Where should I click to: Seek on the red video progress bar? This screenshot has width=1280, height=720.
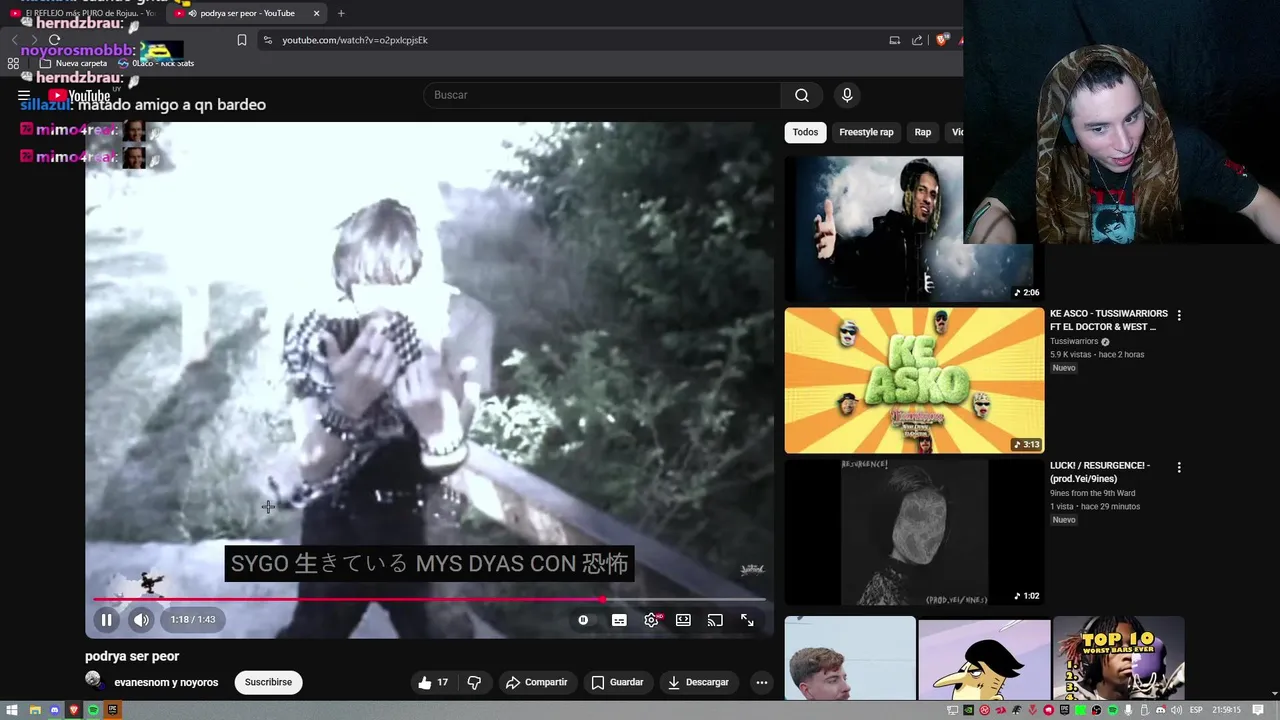tap(430, 600)
